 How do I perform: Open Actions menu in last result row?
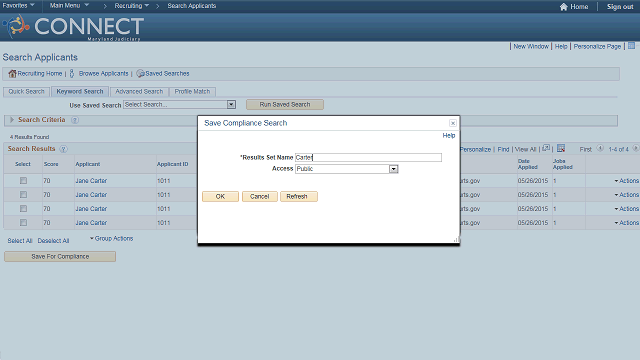[x=627, y=222]
